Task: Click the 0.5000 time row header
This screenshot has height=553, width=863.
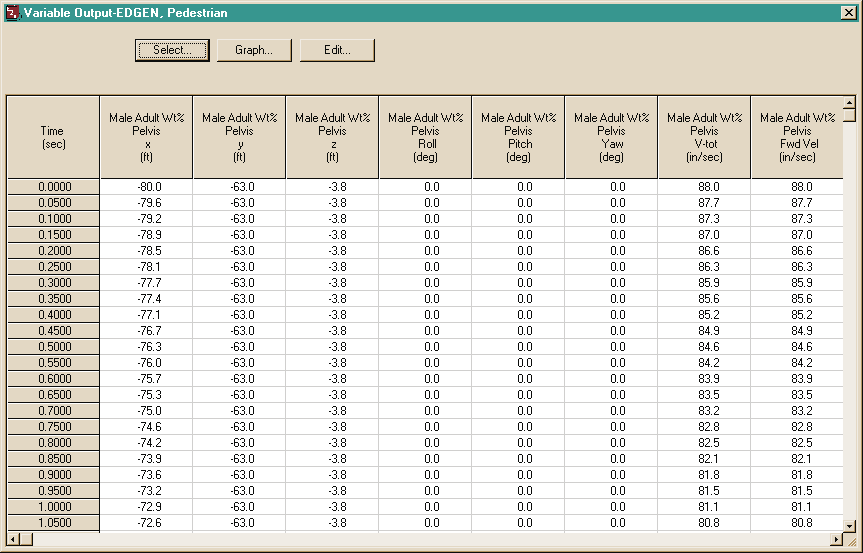Action: coord(53,347)
